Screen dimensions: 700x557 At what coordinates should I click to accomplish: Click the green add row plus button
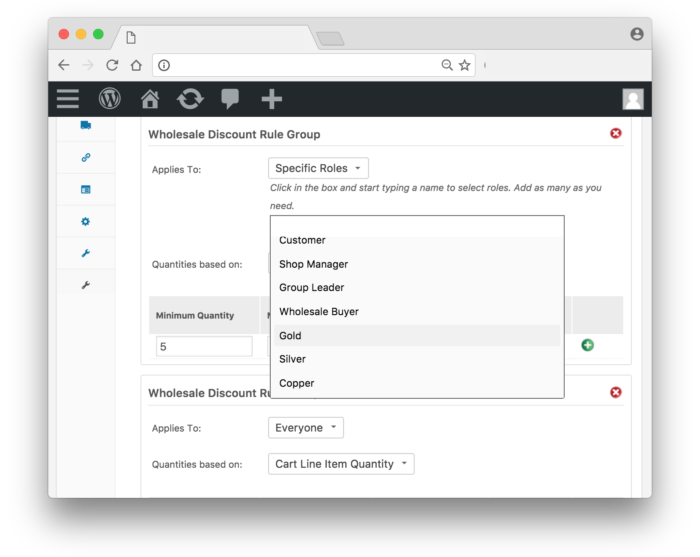coord(587,345)
